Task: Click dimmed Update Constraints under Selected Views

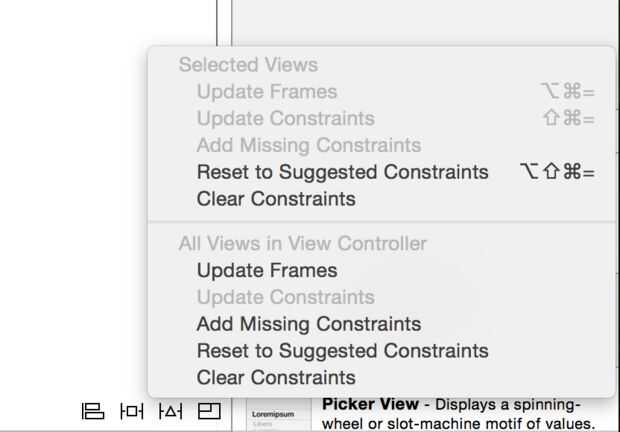Action: [x=285, y=119]
